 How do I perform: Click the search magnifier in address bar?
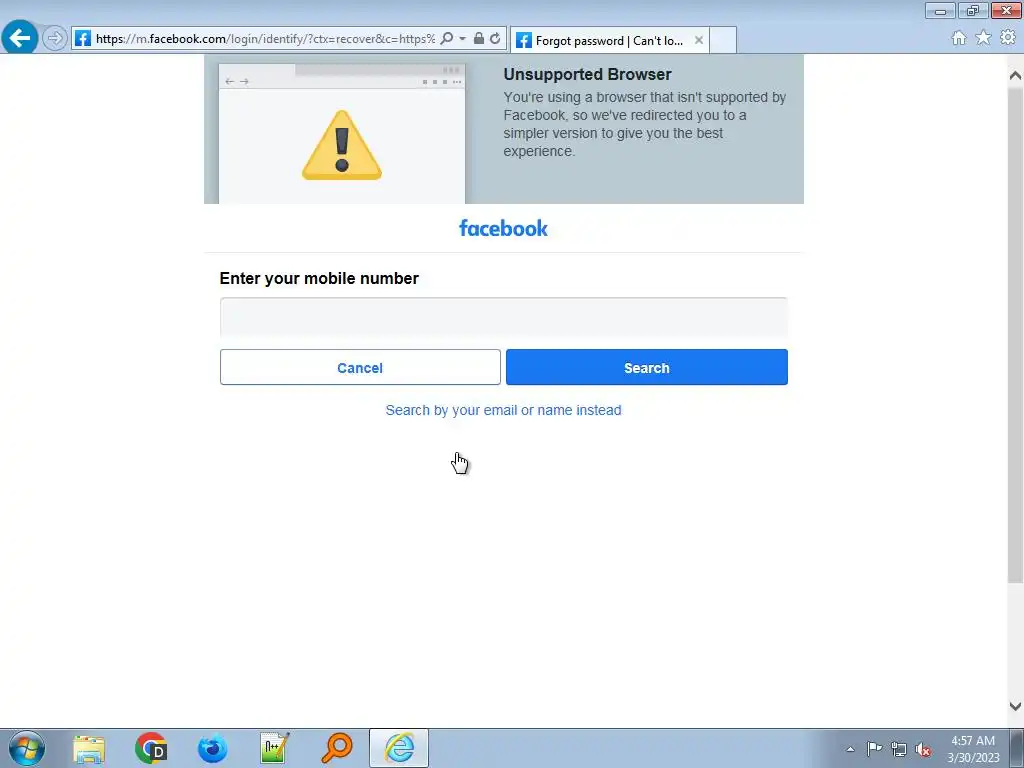click(x=447, y=39)
